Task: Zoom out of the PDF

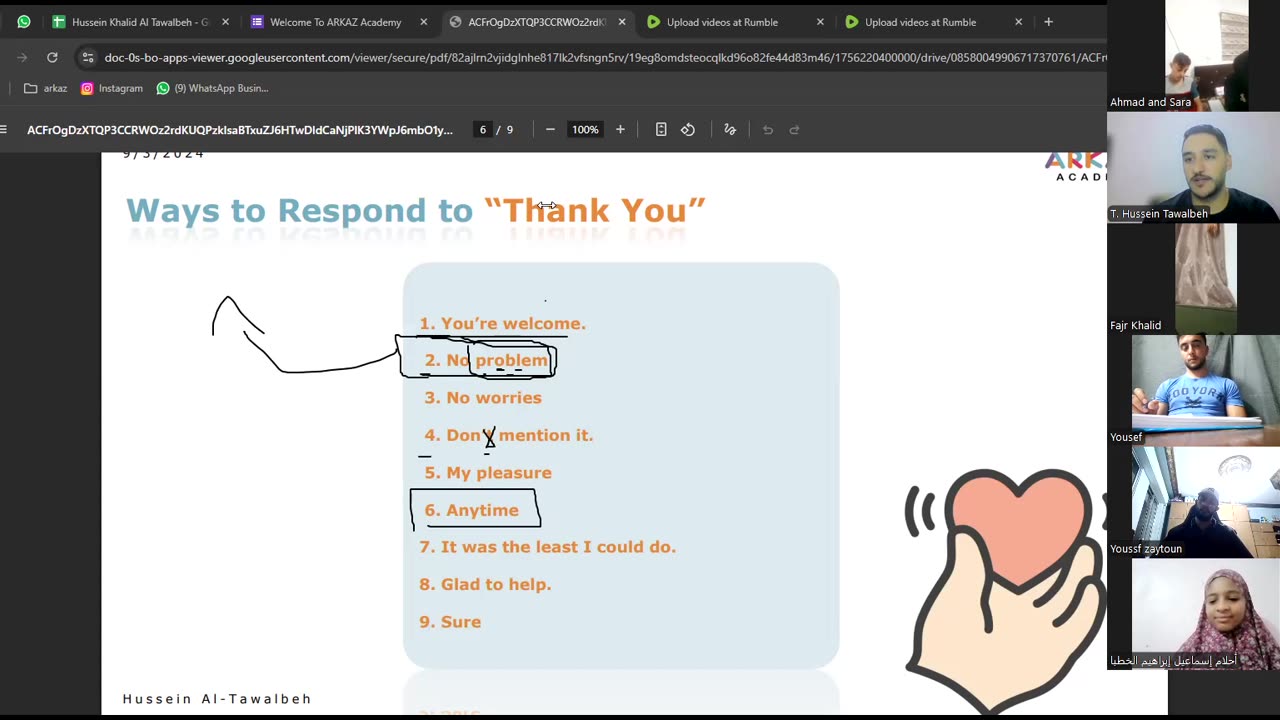Action: coord(550,129)
